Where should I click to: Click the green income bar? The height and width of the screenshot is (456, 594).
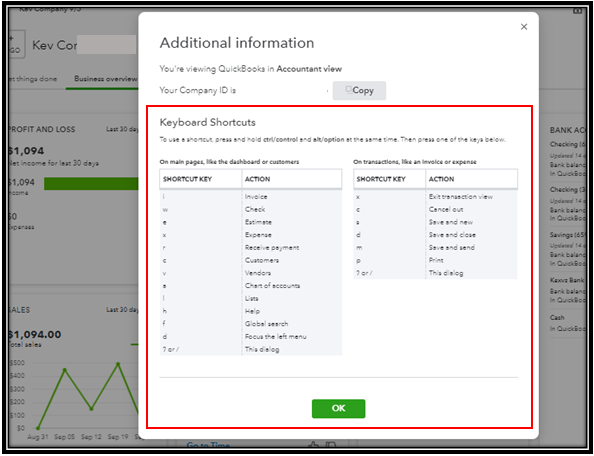[91, 183]
